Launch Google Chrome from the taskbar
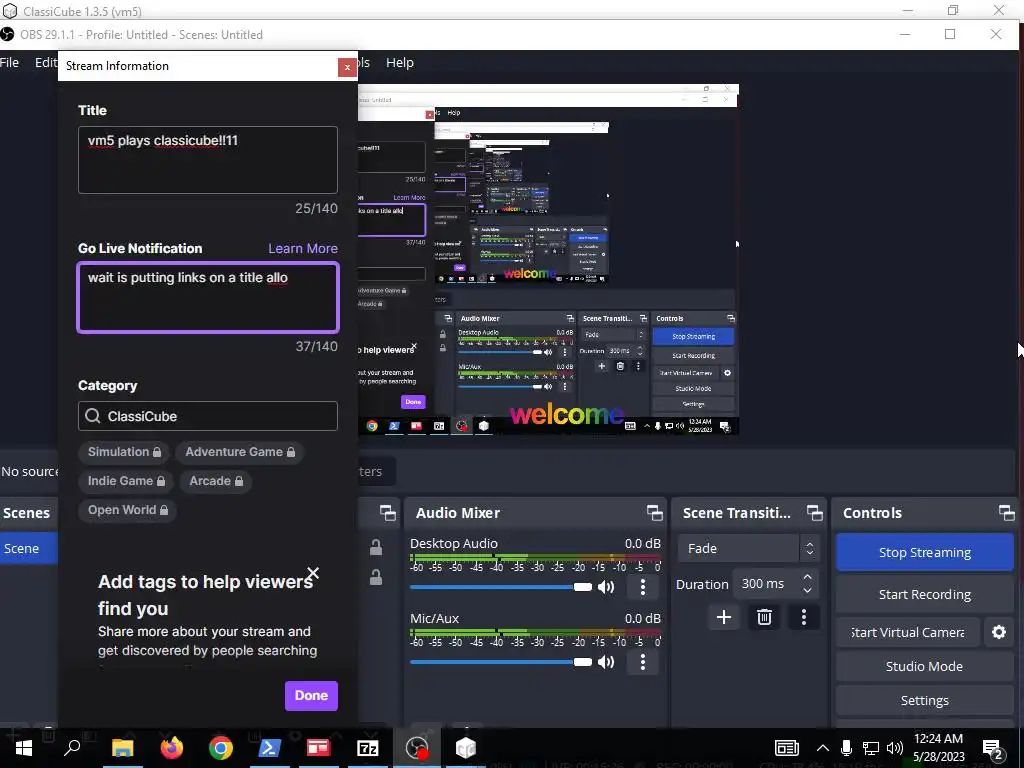Image resolution: width=1024 pixels, height=768 pixels. coord(221,748)
